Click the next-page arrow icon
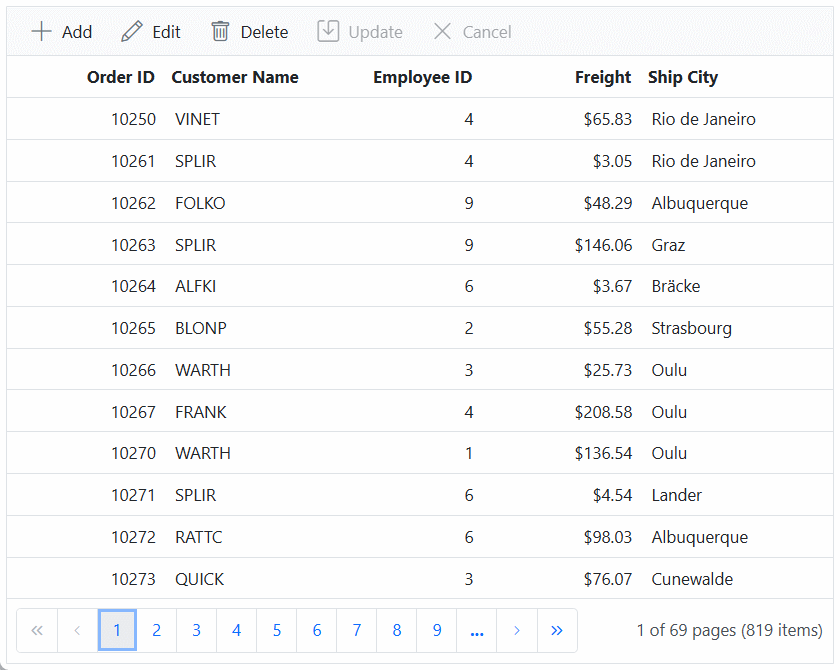 coord(517,630)
